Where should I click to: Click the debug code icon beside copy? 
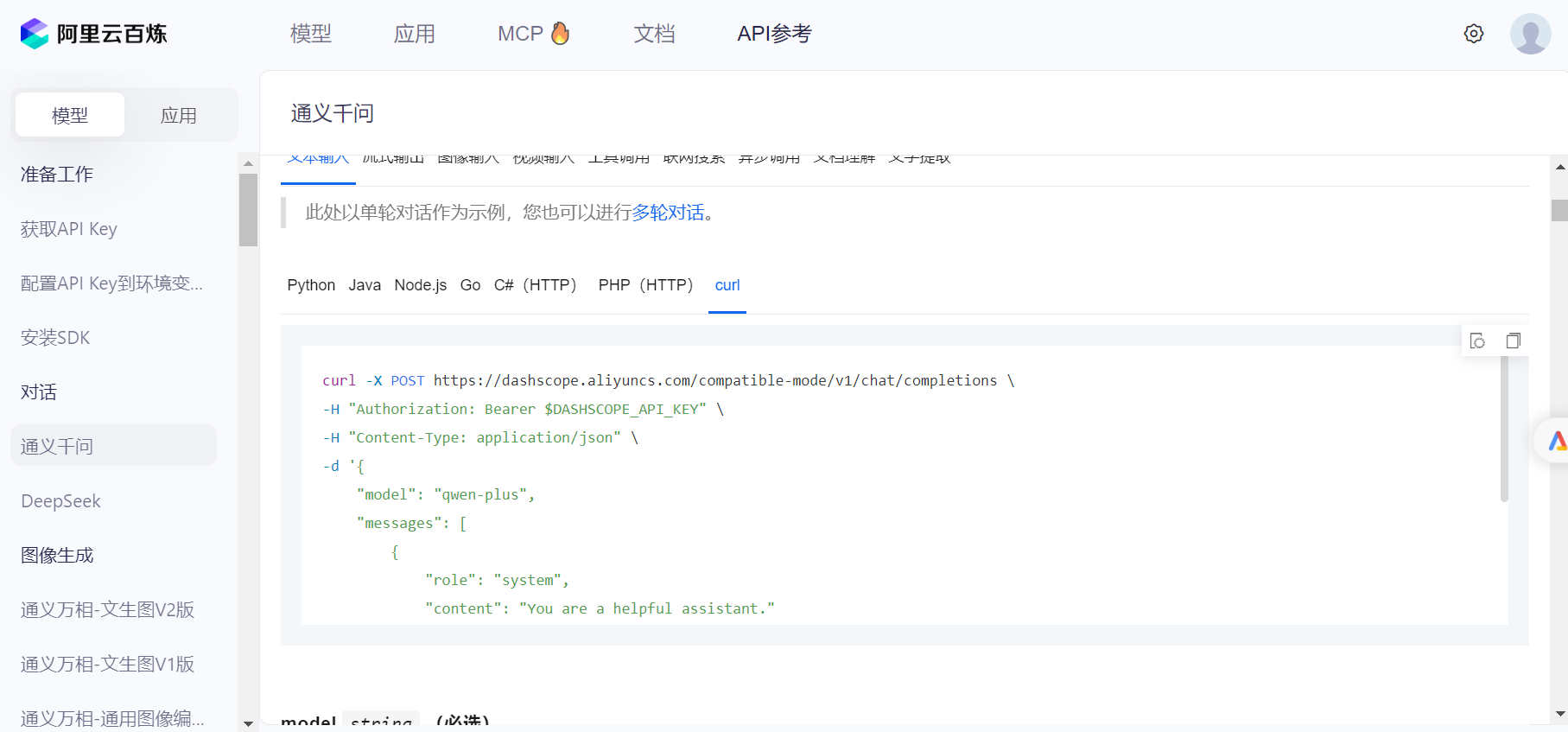(1477, 341)
